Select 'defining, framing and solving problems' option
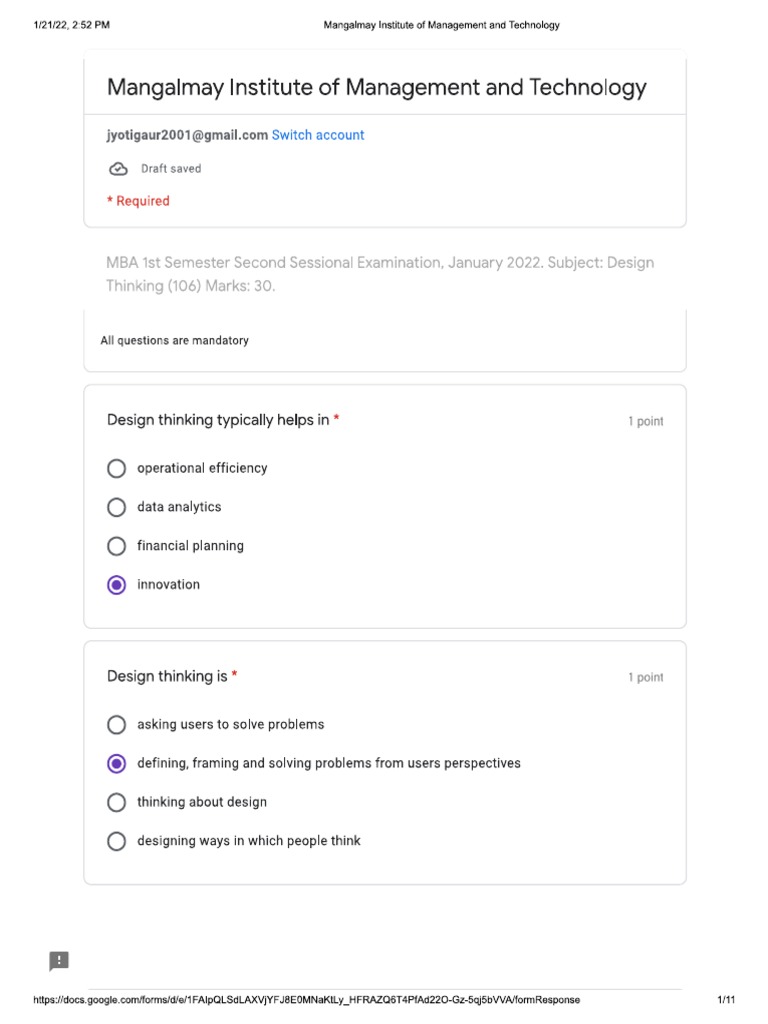The height and width of the screenshot is (1024, 768). pos(117,763)
